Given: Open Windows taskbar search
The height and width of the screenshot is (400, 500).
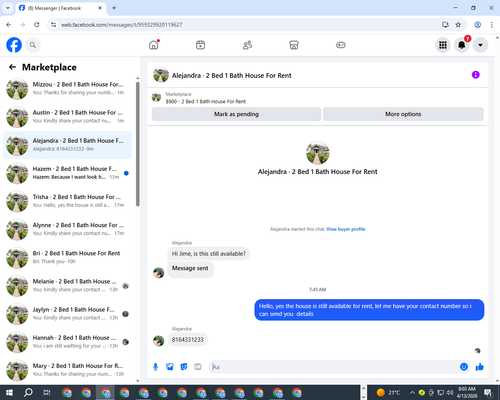Looking at the screenshot, I should coord(28,393).
